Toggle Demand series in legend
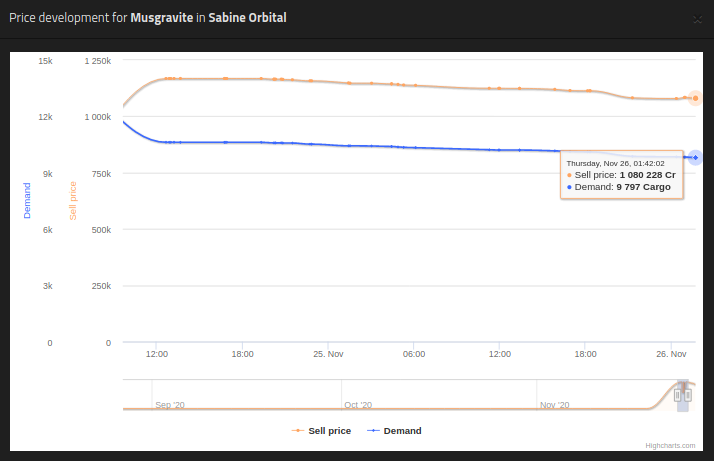Screen dimensions: 714x461 coord(394,430)
